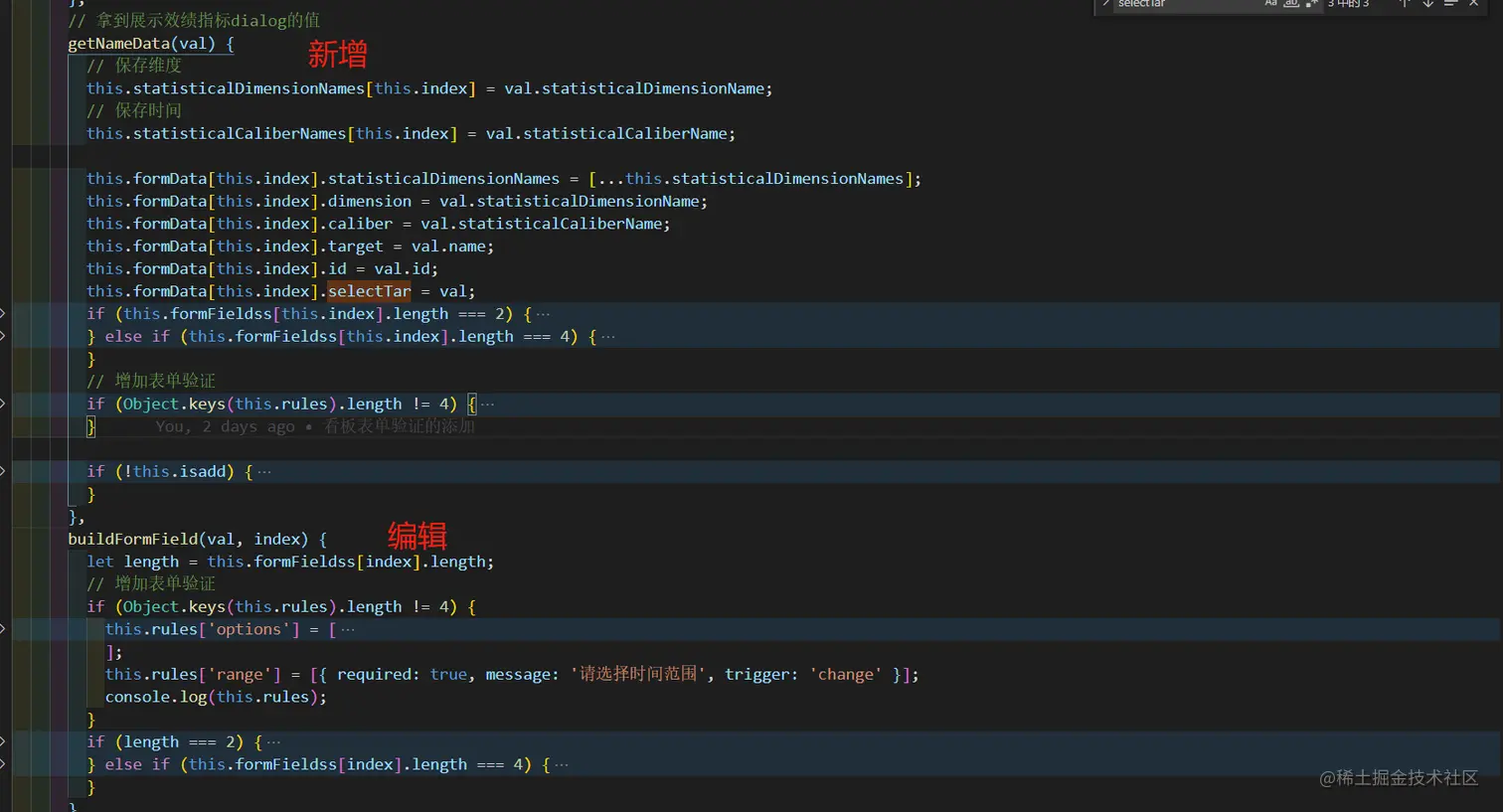Unfold gutter arrow beside 'if (length === 2)'
Viewport: 1503px width, 812px height.
3,741
